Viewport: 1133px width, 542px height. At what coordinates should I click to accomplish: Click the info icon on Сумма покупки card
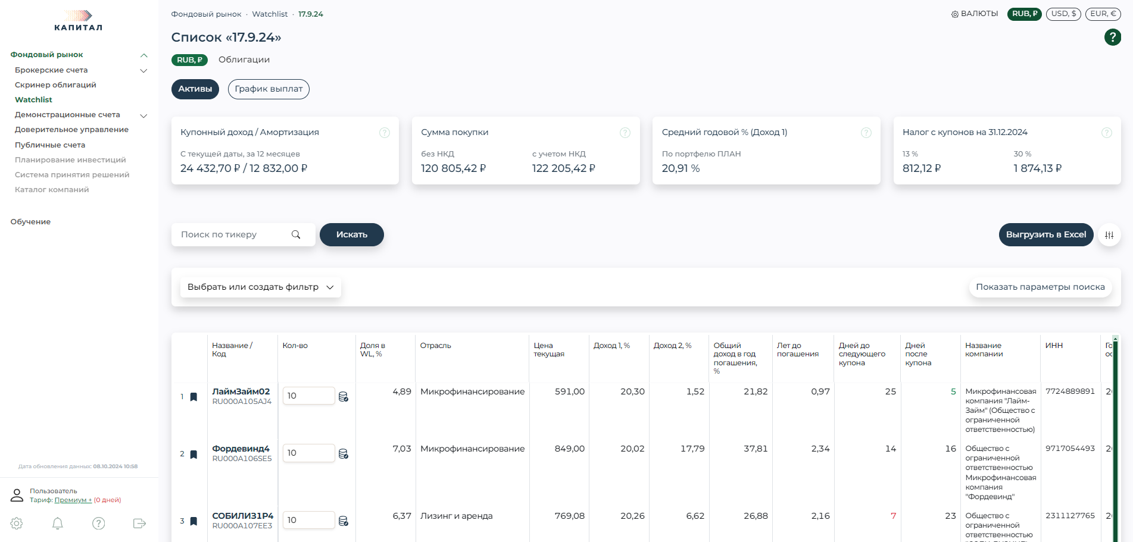(625, 133)
